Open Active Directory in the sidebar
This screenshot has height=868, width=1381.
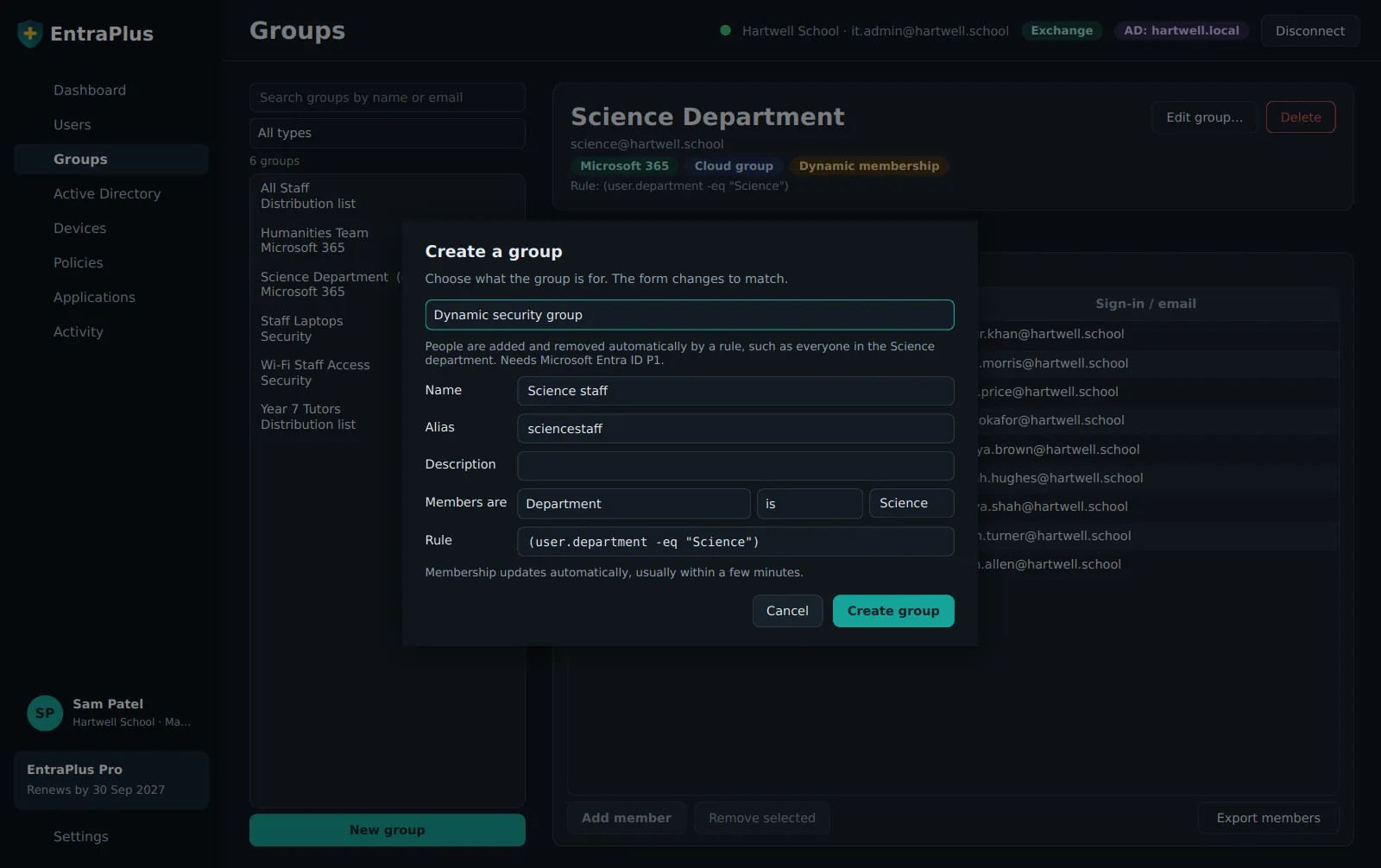point(111,194)
